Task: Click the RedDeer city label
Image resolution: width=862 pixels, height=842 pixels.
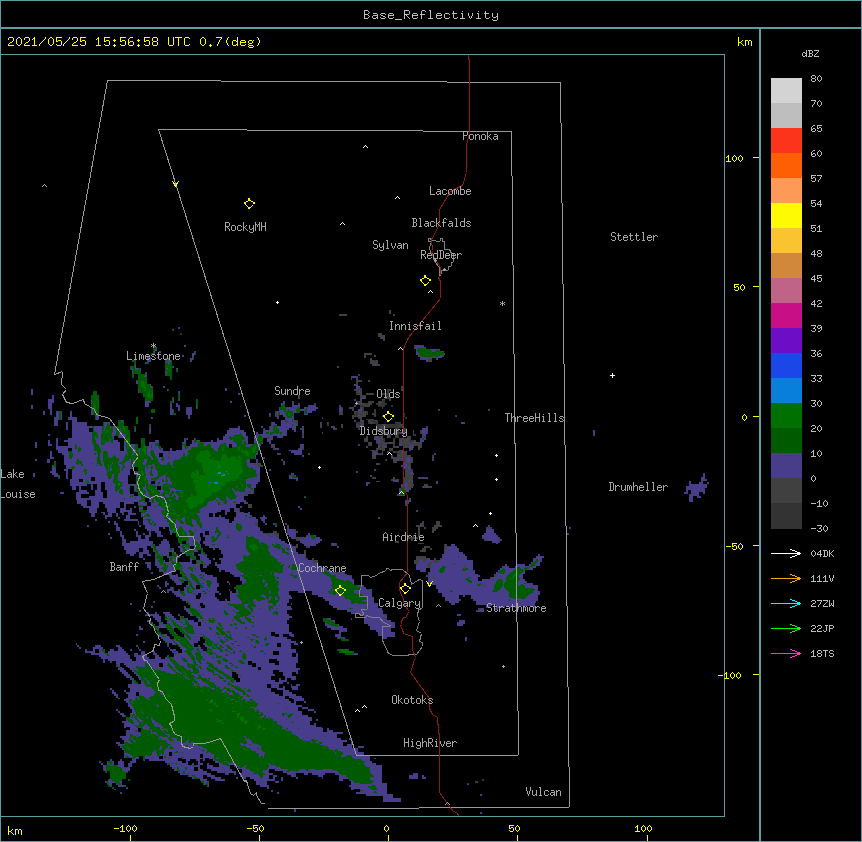Action: click(x=441, y=255)
